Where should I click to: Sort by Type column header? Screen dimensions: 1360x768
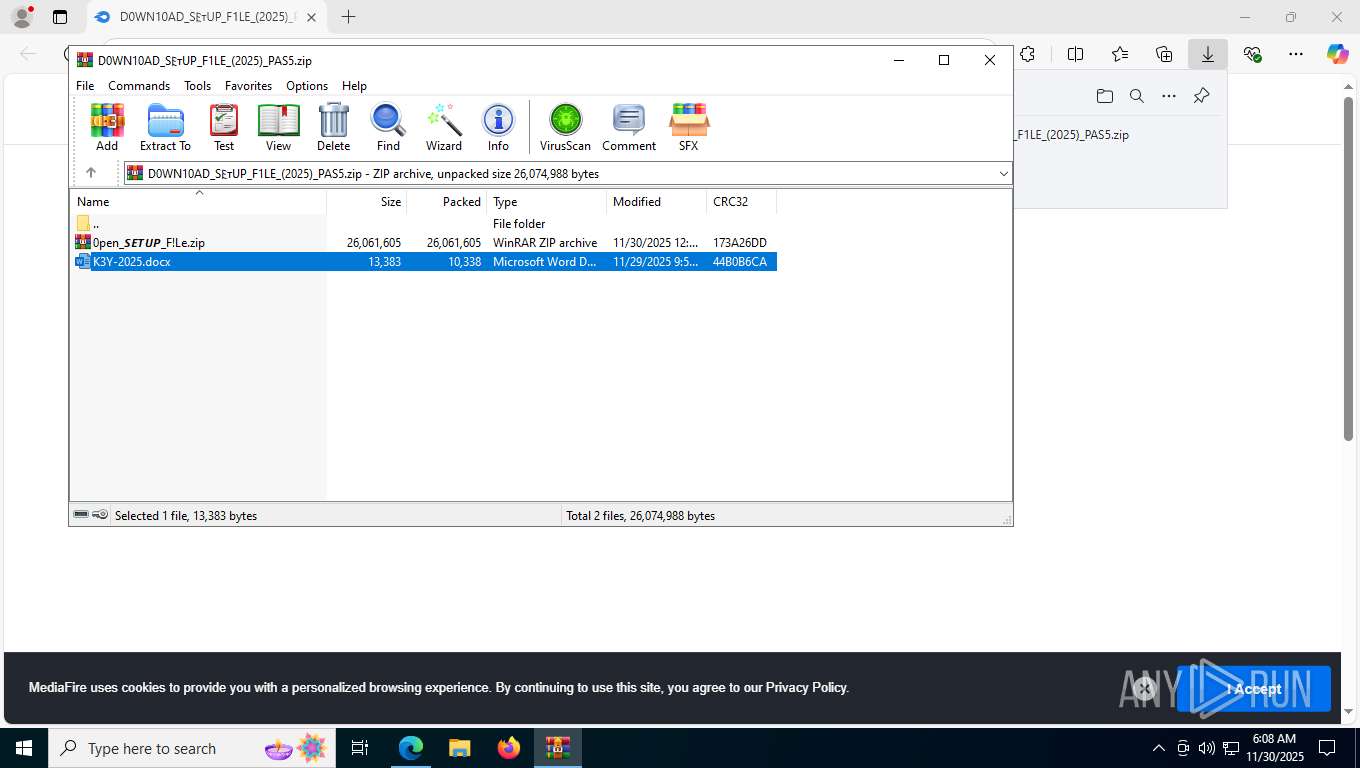[x=547, y=201]
